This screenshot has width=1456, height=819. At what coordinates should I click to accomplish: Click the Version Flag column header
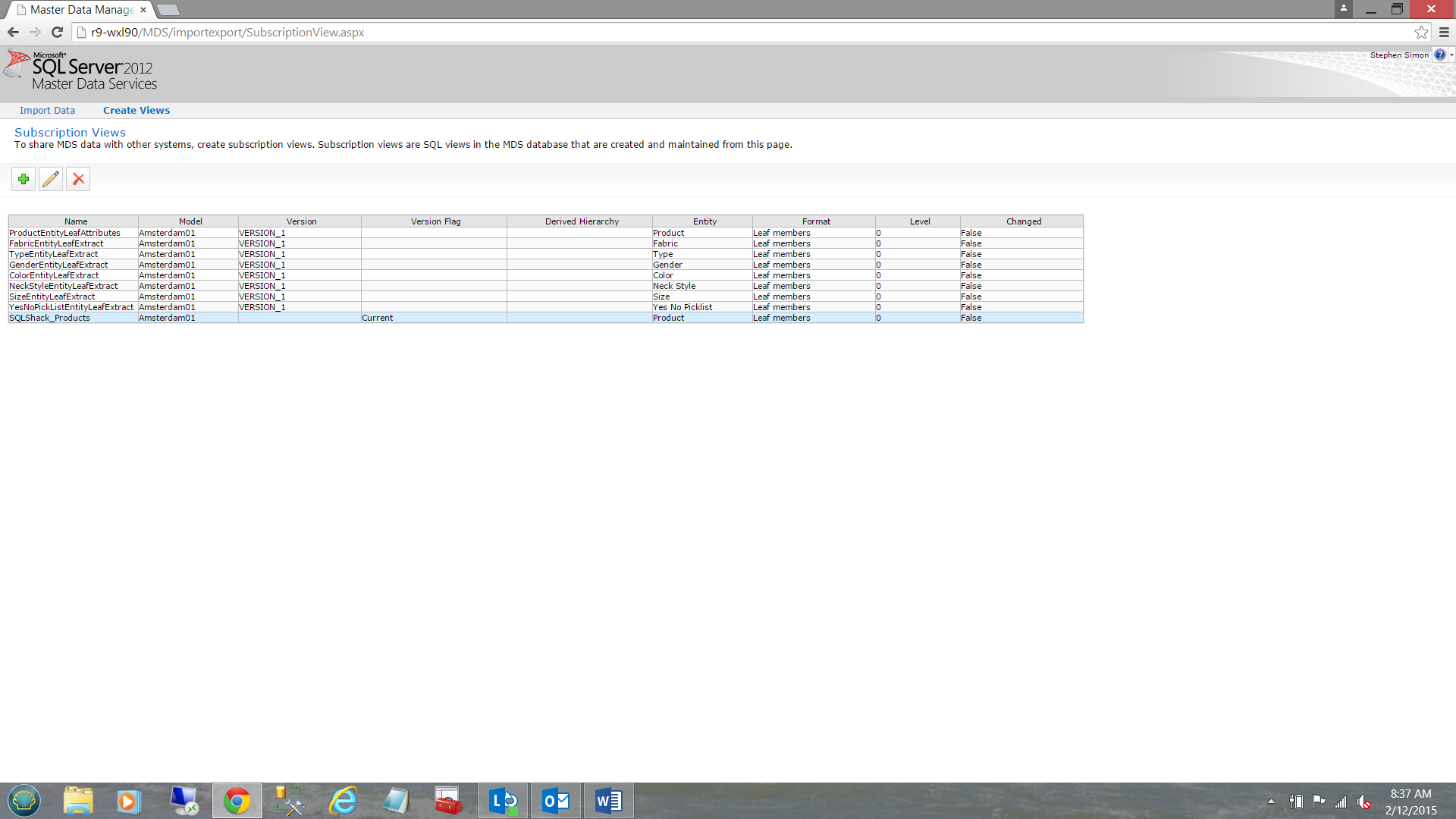(x=435, y=221)
